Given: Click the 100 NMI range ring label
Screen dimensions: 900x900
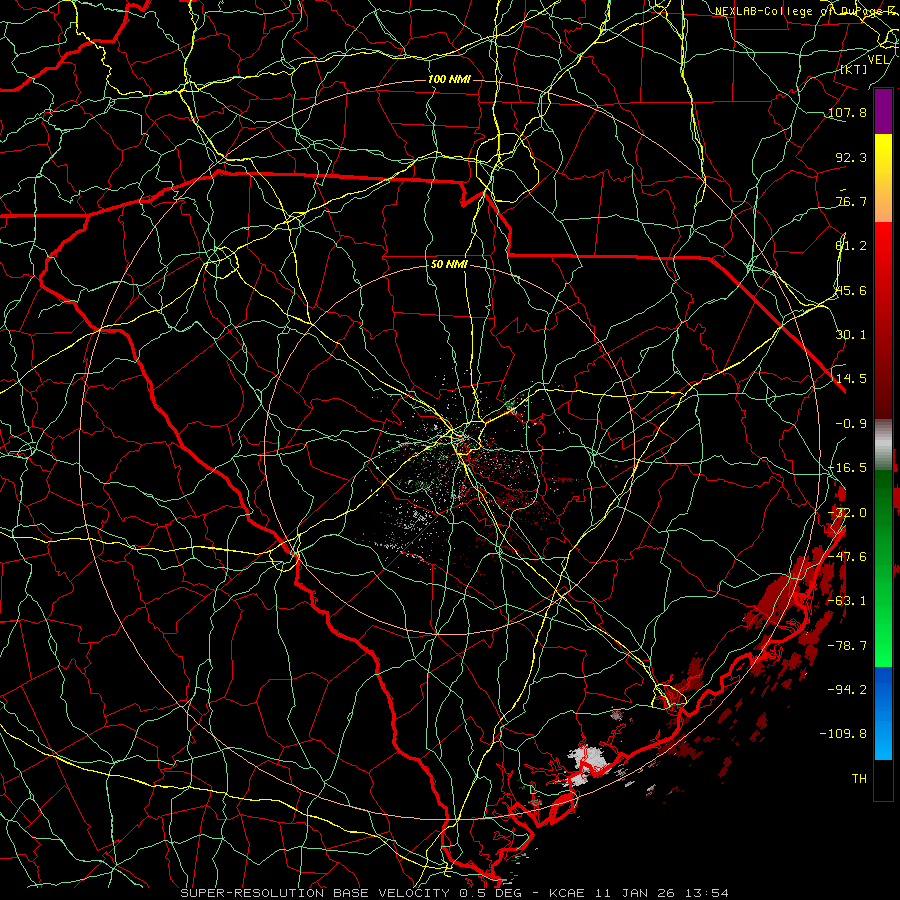Looking at the screenshot, I should point(449,79).
